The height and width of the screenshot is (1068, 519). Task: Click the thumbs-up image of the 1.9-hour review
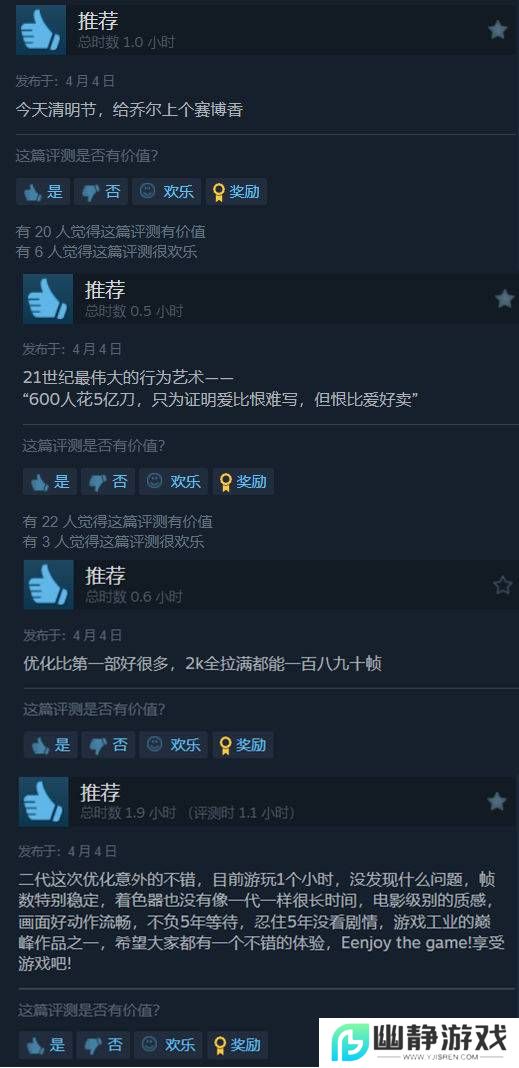coord(44,802)
